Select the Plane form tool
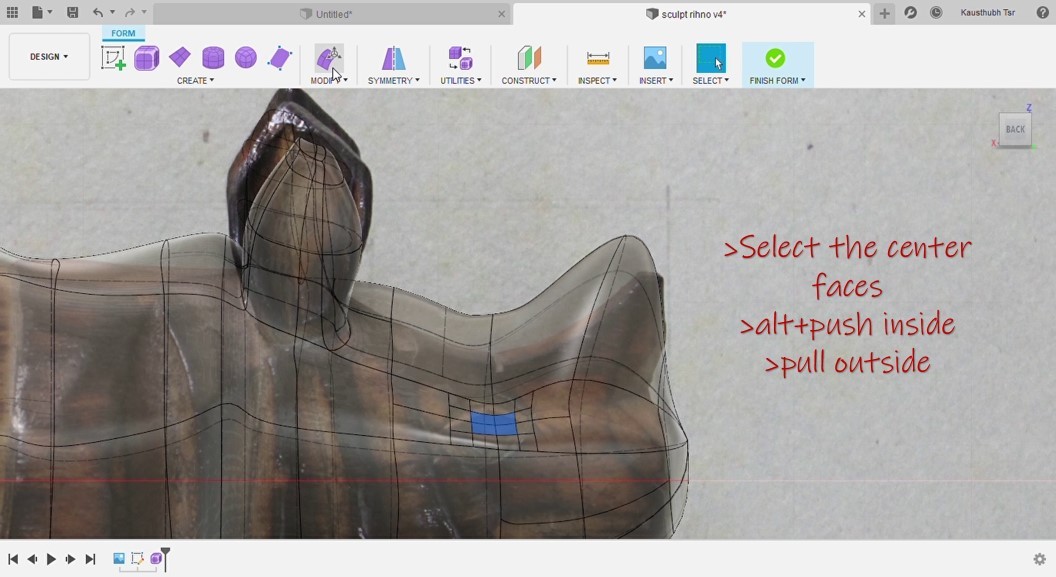This screenshot has width=1056, height=577. tap(180, 58)
